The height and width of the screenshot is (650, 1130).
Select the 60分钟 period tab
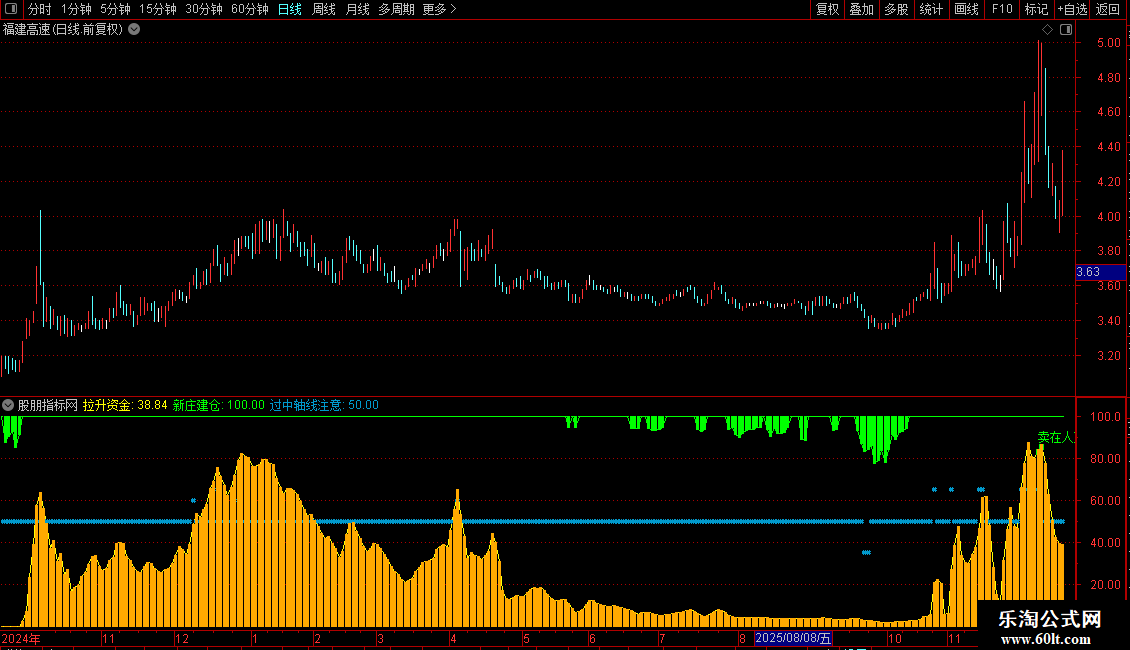tap(249, 9)
